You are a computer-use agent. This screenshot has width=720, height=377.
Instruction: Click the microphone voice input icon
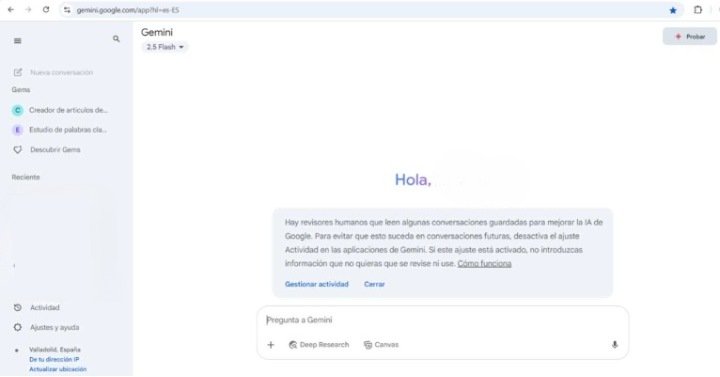[x=614, y=345]
